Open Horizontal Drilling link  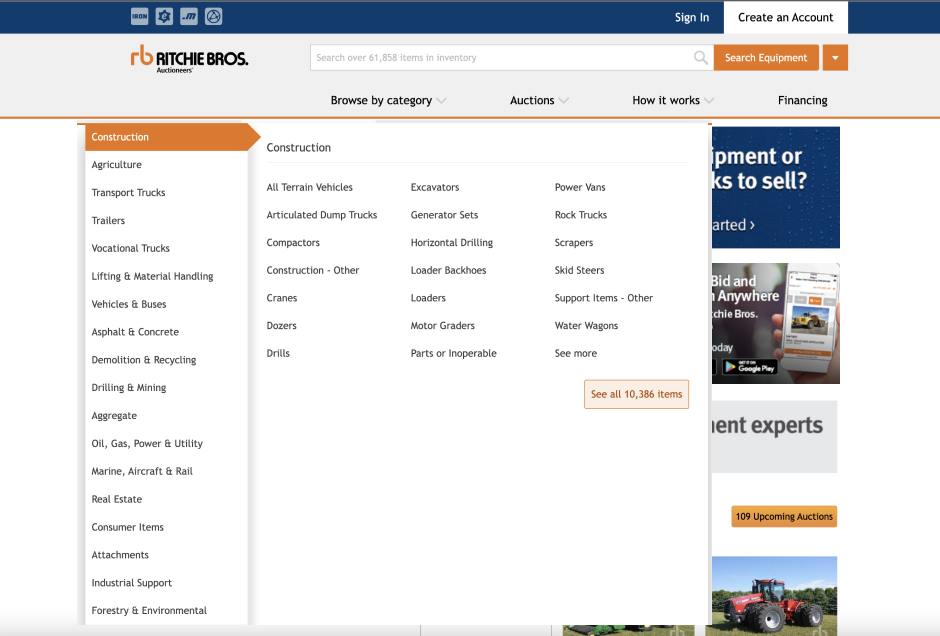[451, 243]
